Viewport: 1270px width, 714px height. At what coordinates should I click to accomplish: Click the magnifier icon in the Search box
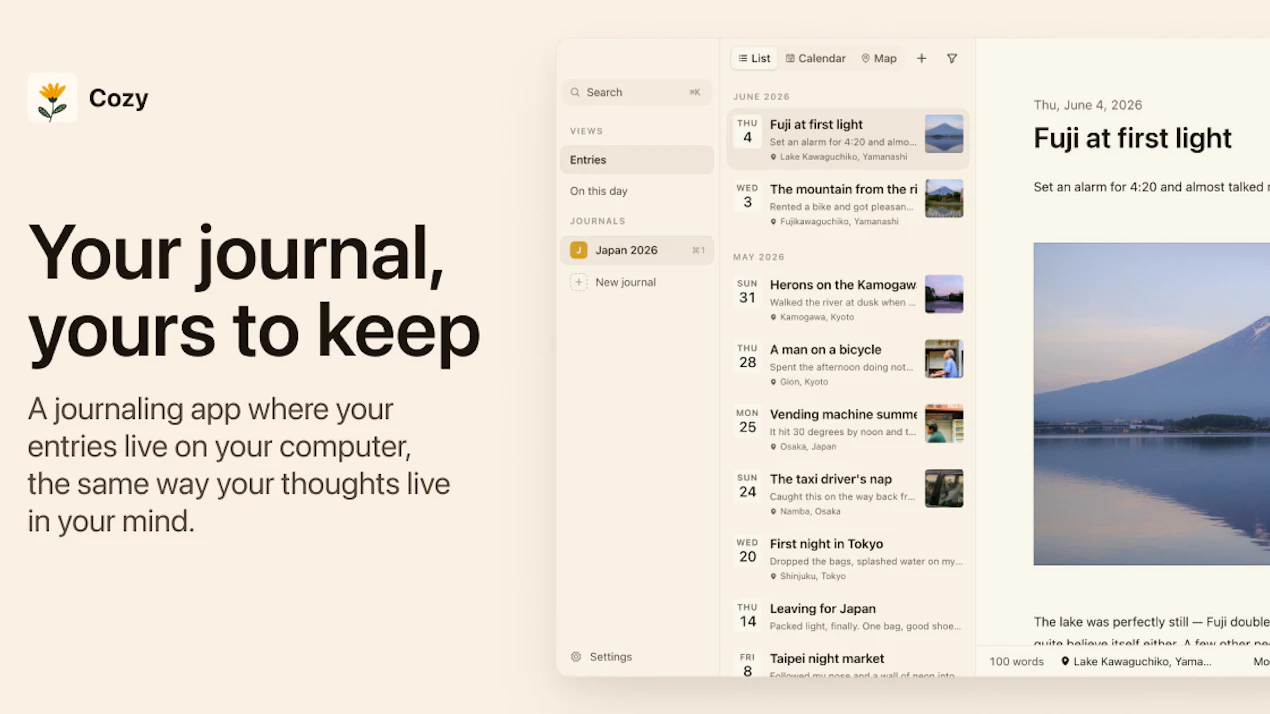(x=575, y=92)
